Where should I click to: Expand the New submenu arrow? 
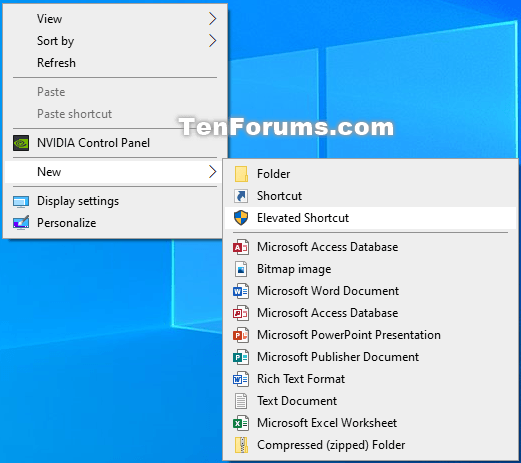tap(212, 172)
